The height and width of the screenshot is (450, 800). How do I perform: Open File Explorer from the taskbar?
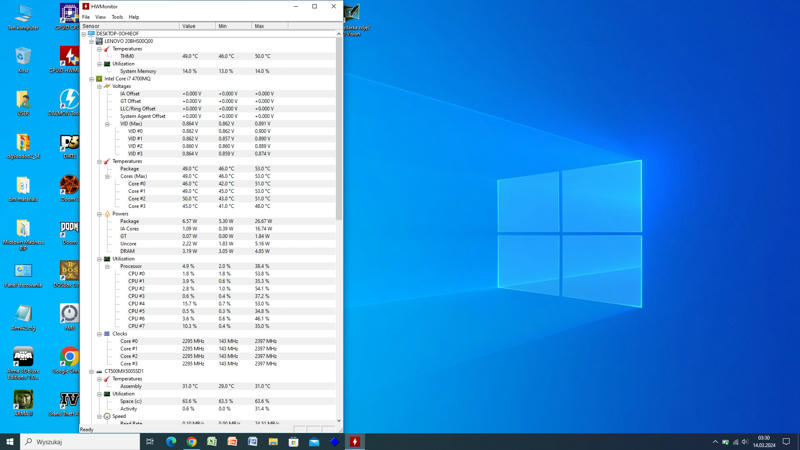(x=273, y=442)
